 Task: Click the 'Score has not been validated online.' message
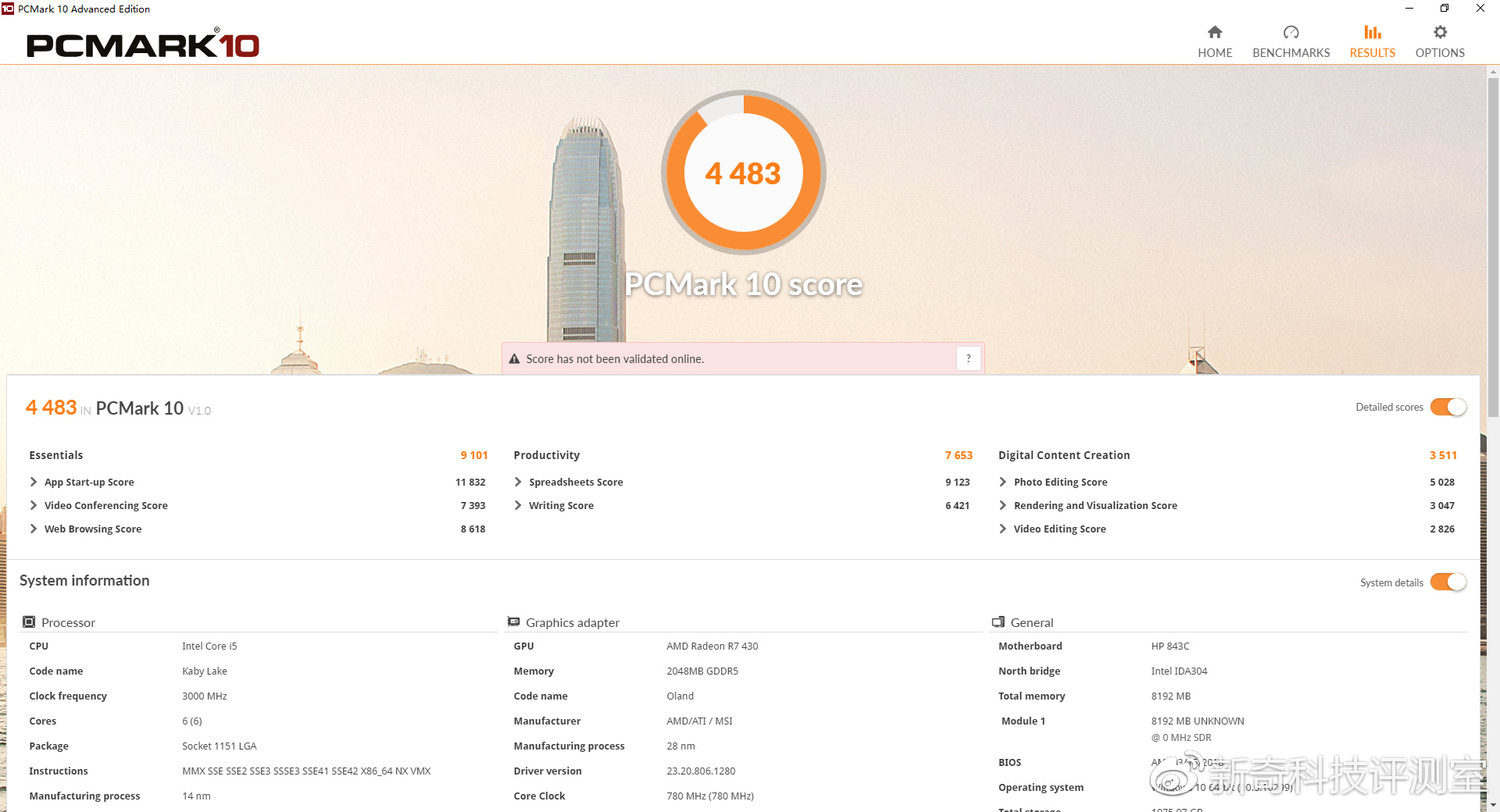(615, 359)
